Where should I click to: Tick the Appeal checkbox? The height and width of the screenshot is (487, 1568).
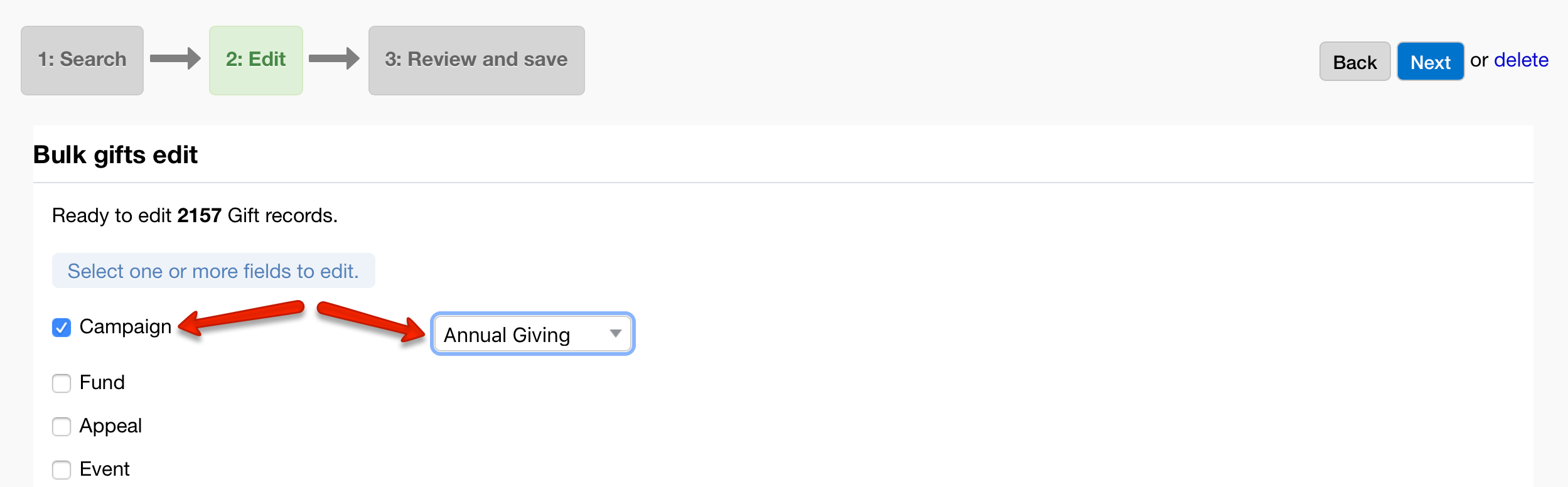point(62,427)
